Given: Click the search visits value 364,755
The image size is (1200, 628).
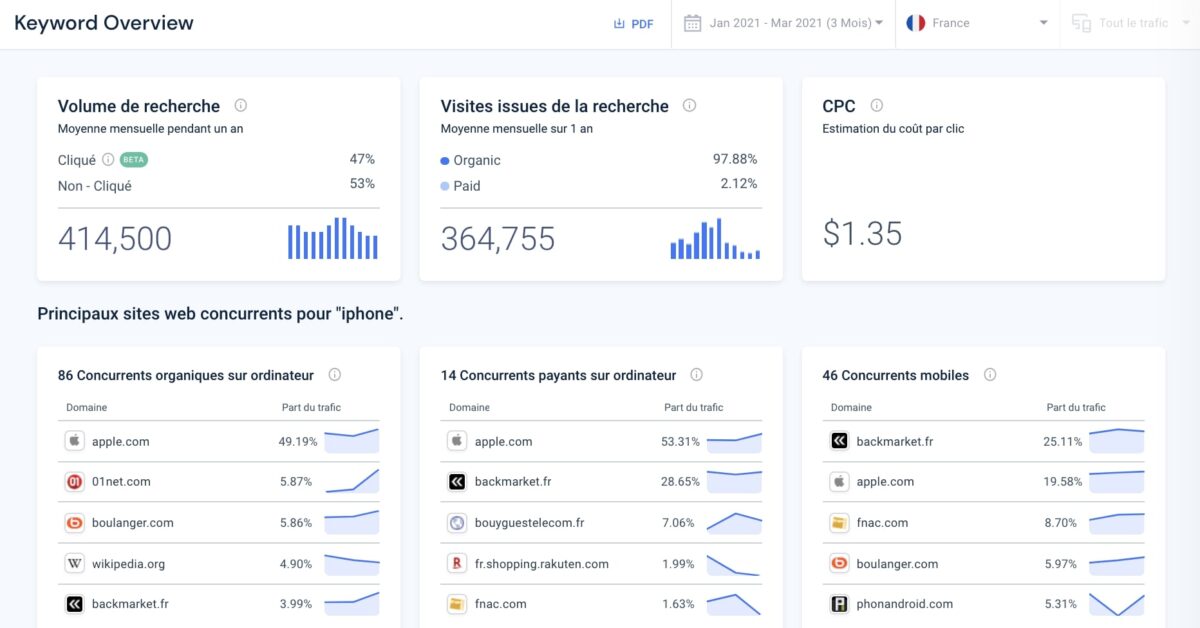Looking at the screenshot, I should [498, 239].
